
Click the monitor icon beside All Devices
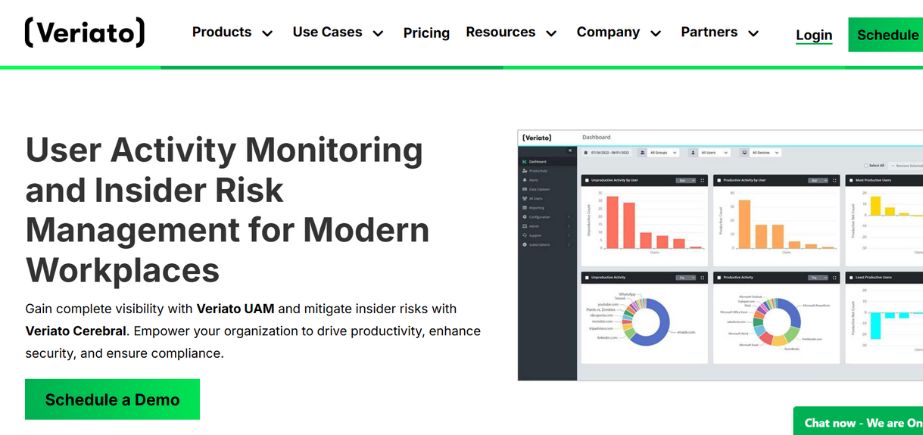pyautogui.click(x=745, y=152)
